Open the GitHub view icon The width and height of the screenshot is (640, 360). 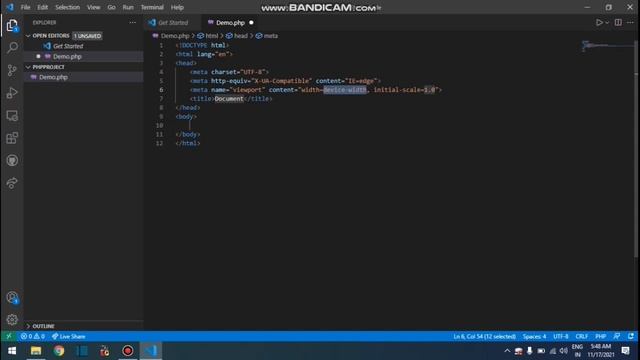point(12,160)
